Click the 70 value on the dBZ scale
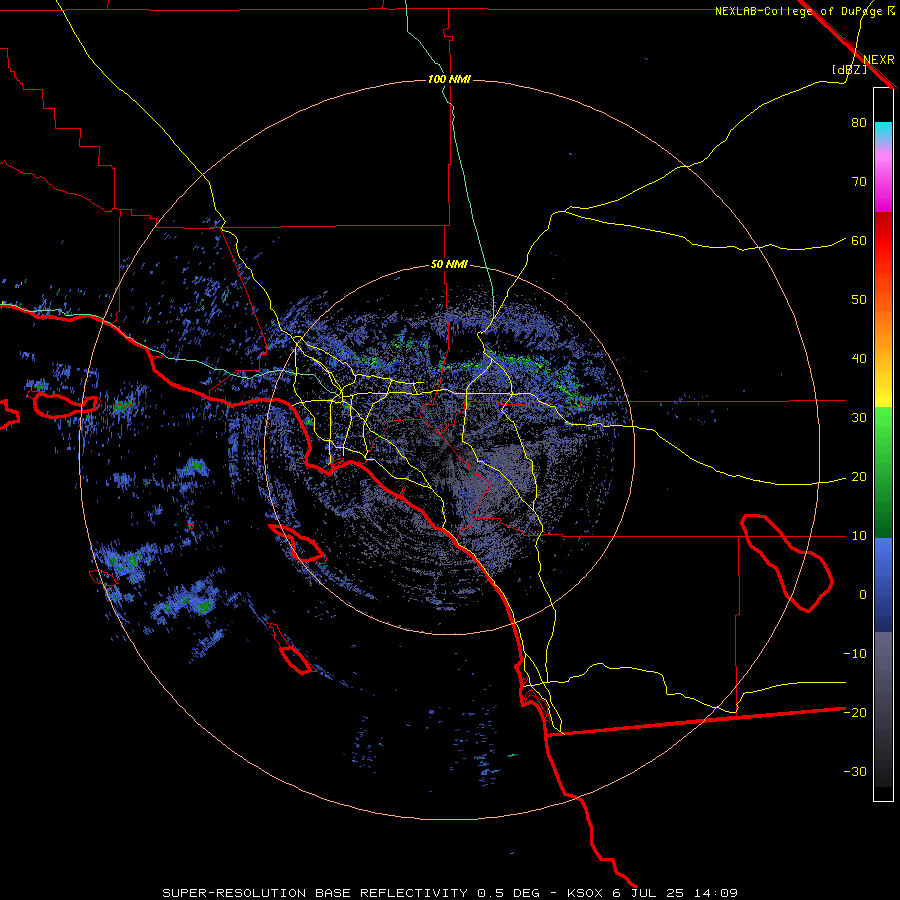The width and height of the screenshot is (900, 900). pos(859,182)
